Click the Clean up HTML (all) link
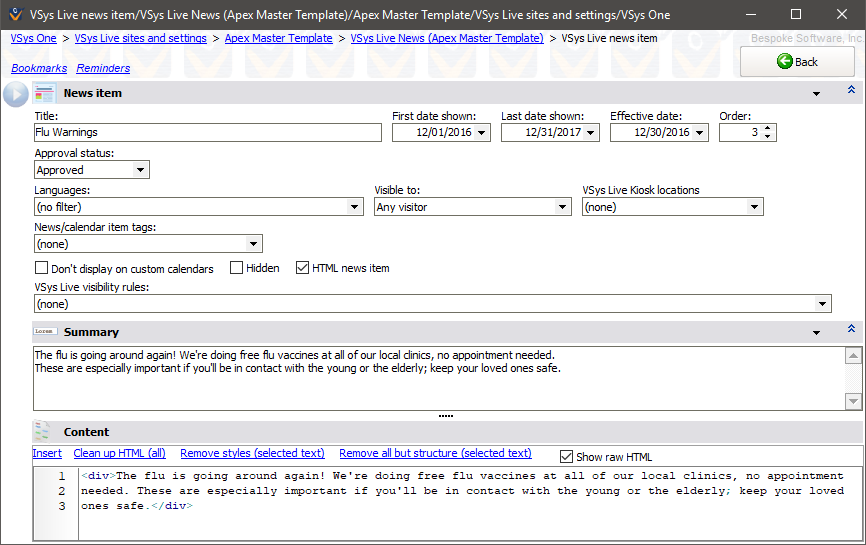This screenshot has height=545, width=866. 120,454
